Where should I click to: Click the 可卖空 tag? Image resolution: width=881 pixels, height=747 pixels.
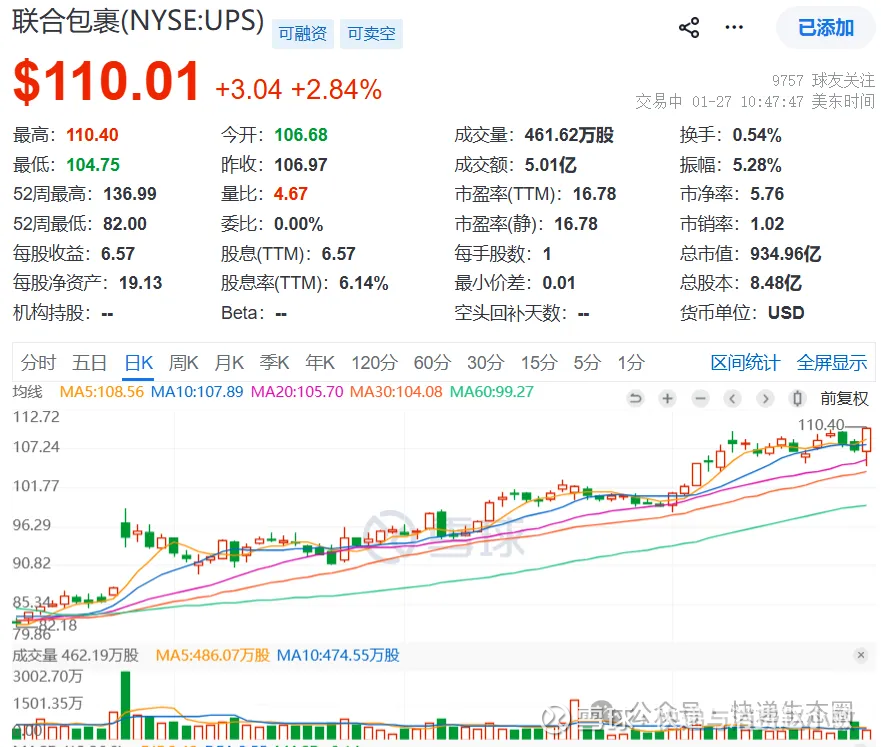pyautogui.click(x=371, y=34)
